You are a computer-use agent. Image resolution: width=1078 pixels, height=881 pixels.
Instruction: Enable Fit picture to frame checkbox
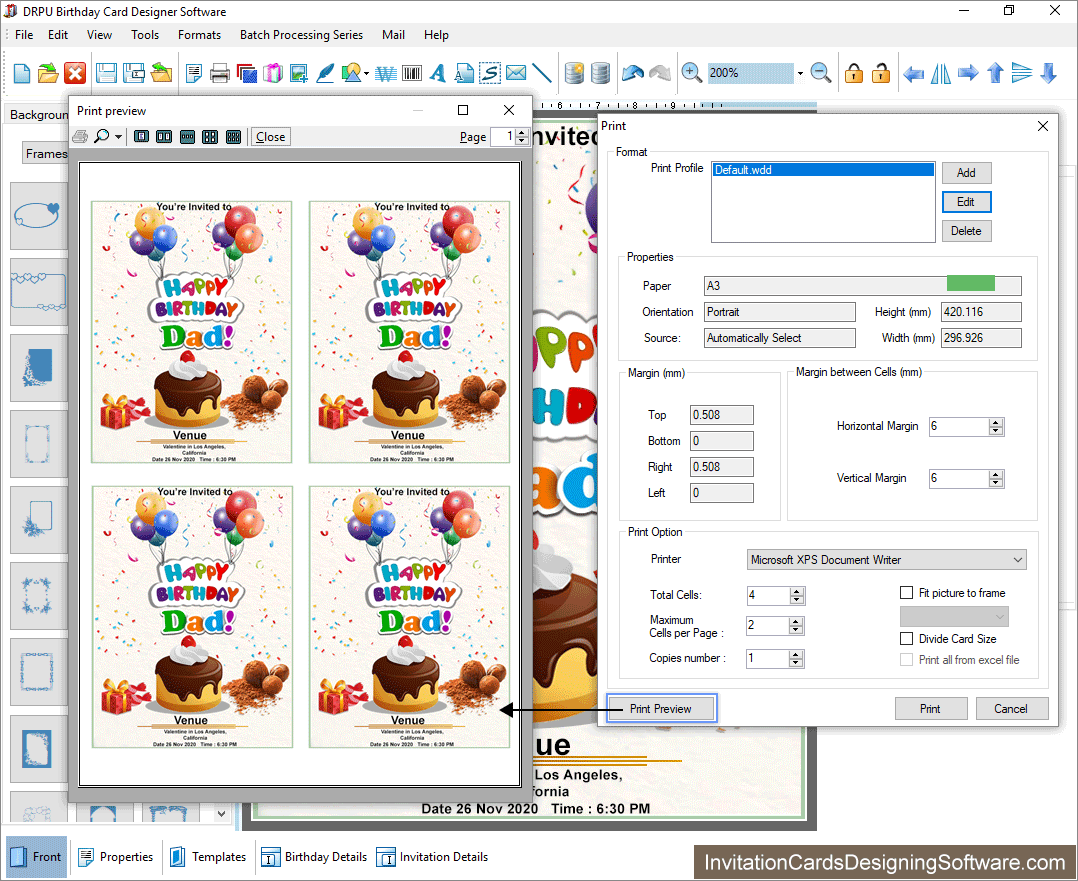click(906, 593)
